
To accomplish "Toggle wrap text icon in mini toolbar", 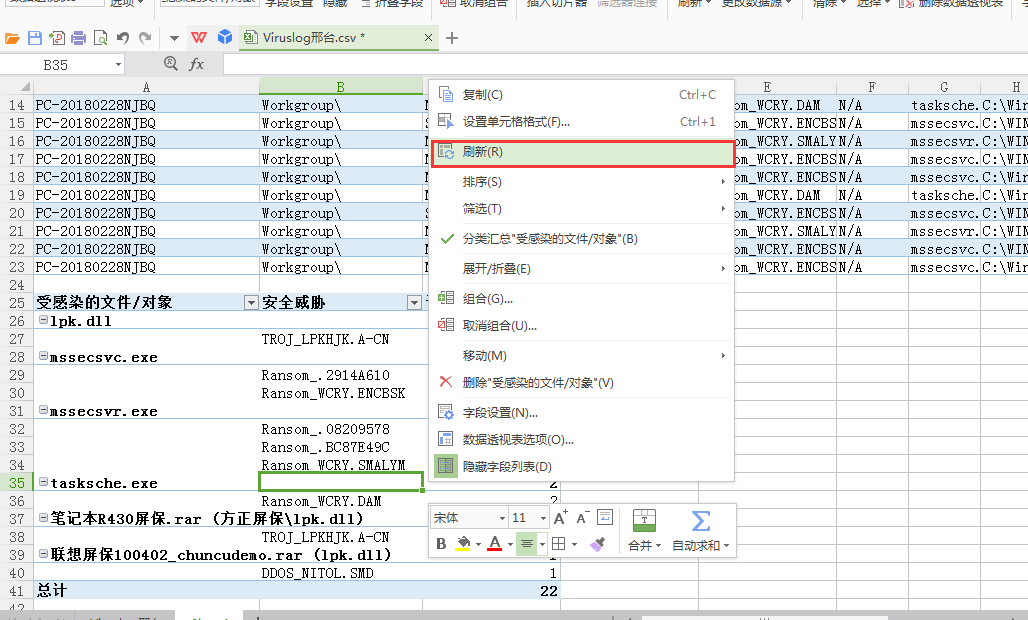I will 604,518.
